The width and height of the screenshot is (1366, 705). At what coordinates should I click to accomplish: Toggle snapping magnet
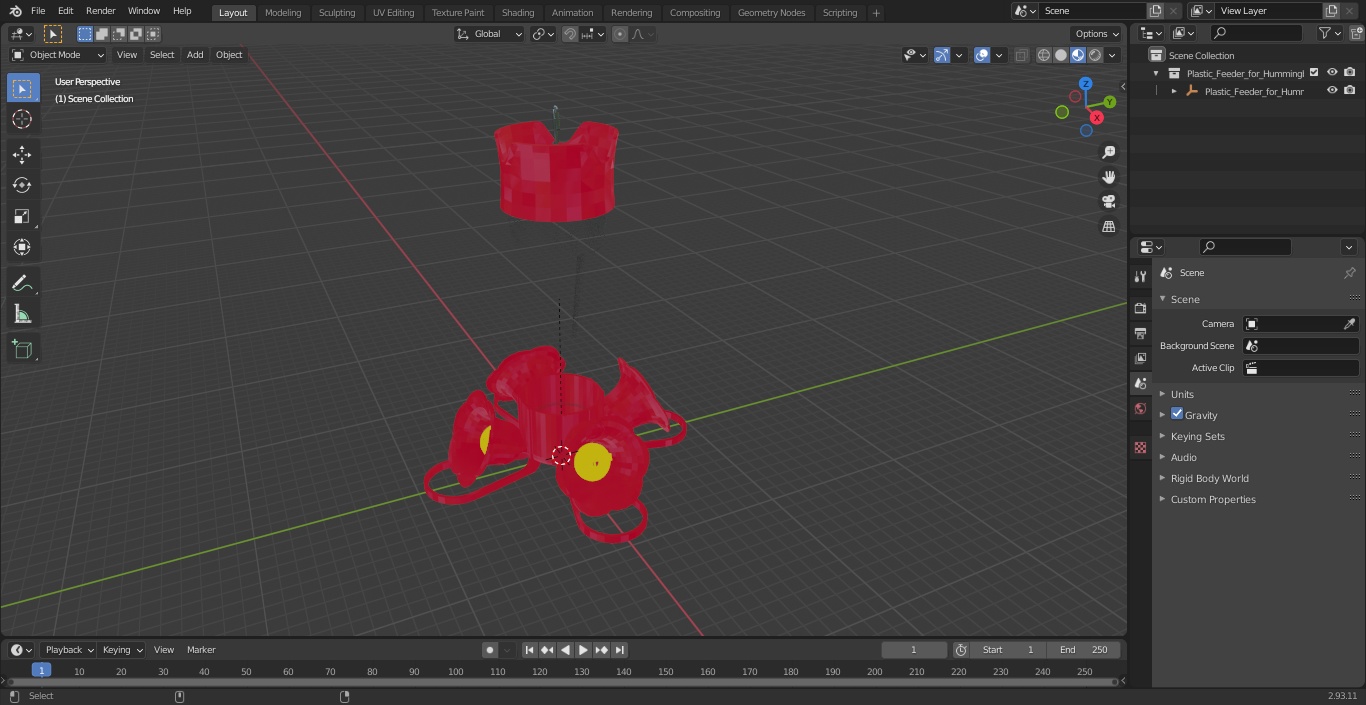pyautogui.click(x=569, y=34)
